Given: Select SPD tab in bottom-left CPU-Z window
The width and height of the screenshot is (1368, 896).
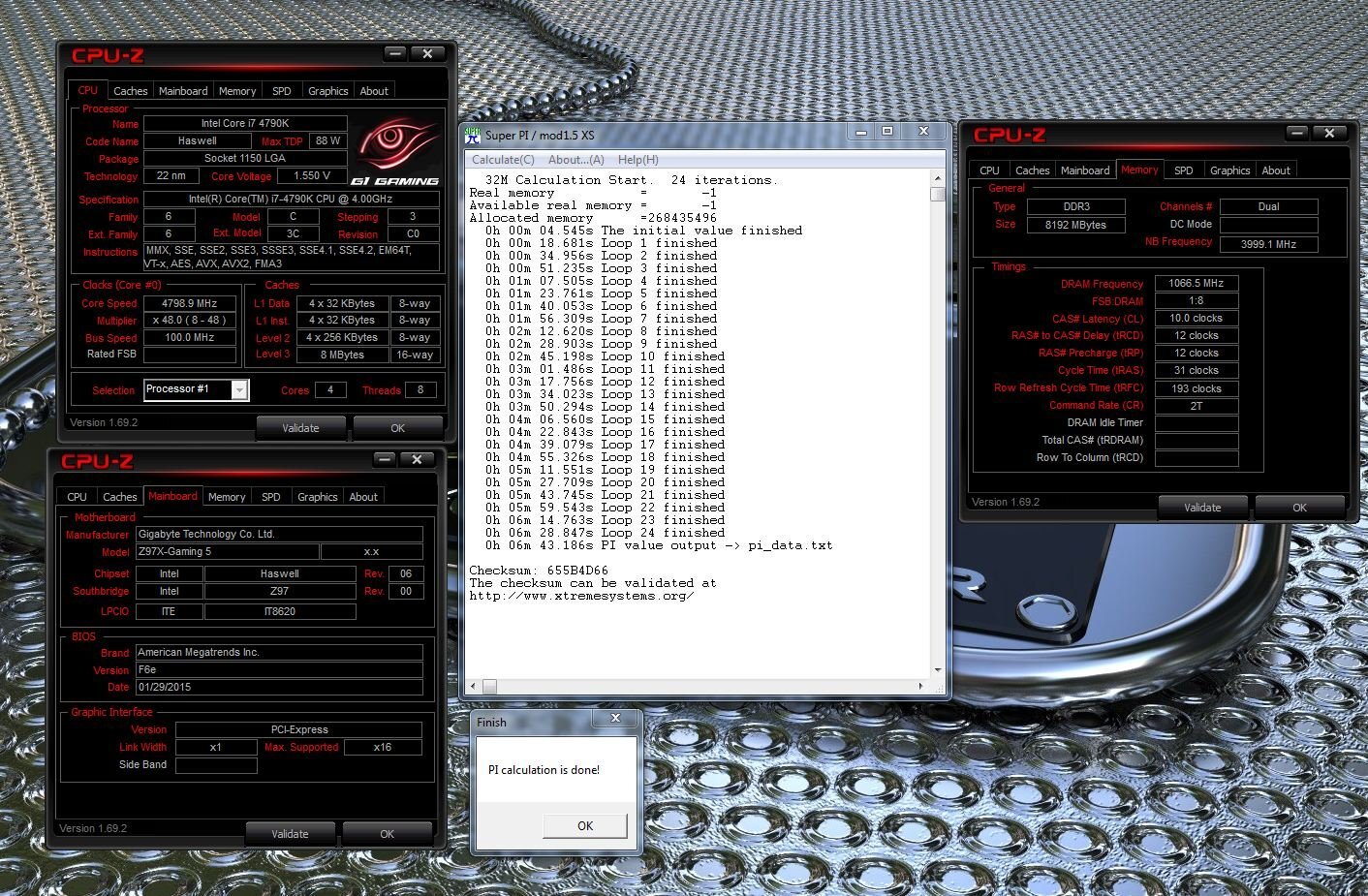Looking at the screenshot, I should (271, 497).
